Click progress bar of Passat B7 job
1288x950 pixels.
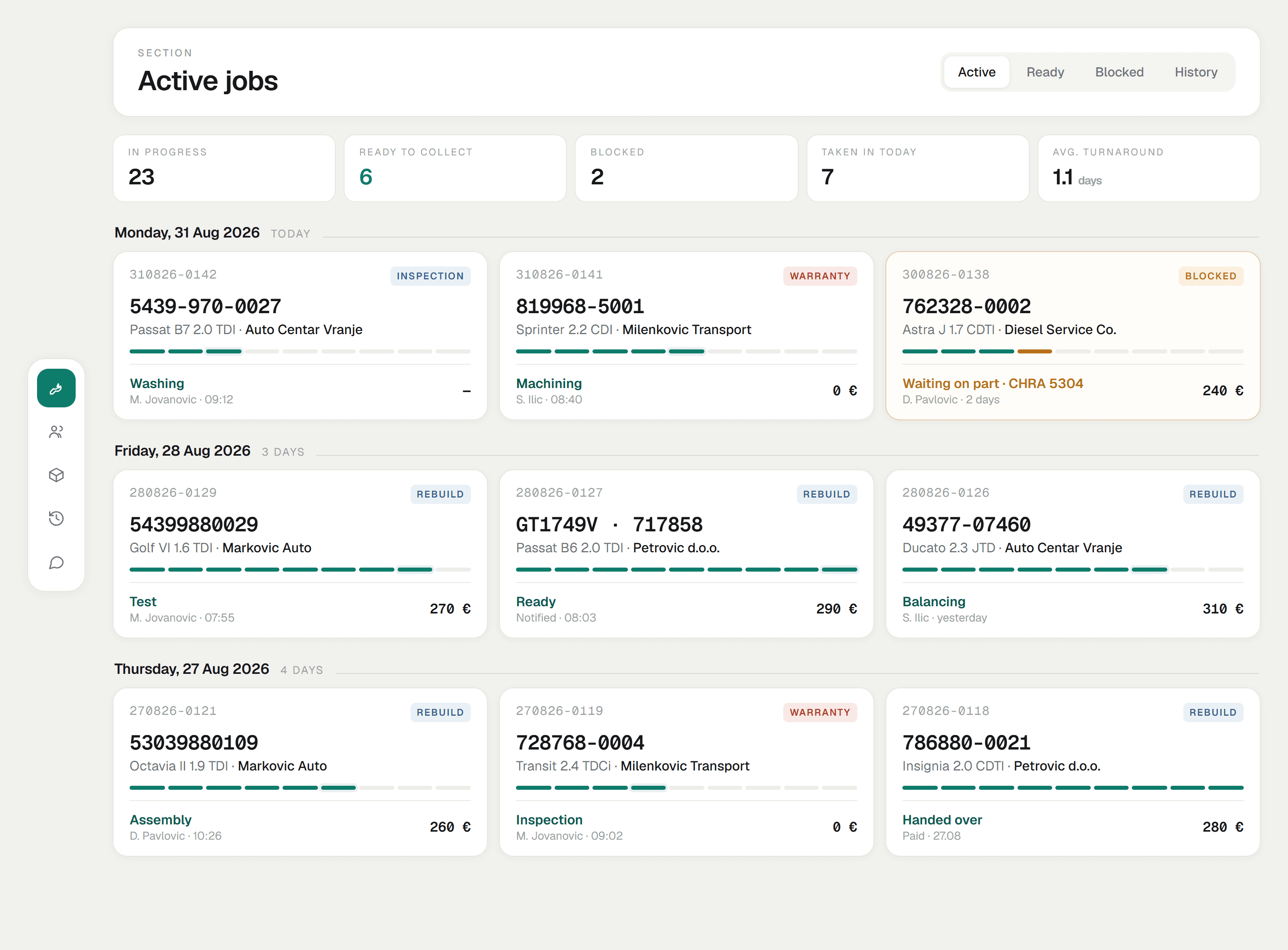[x=300, y=351]
